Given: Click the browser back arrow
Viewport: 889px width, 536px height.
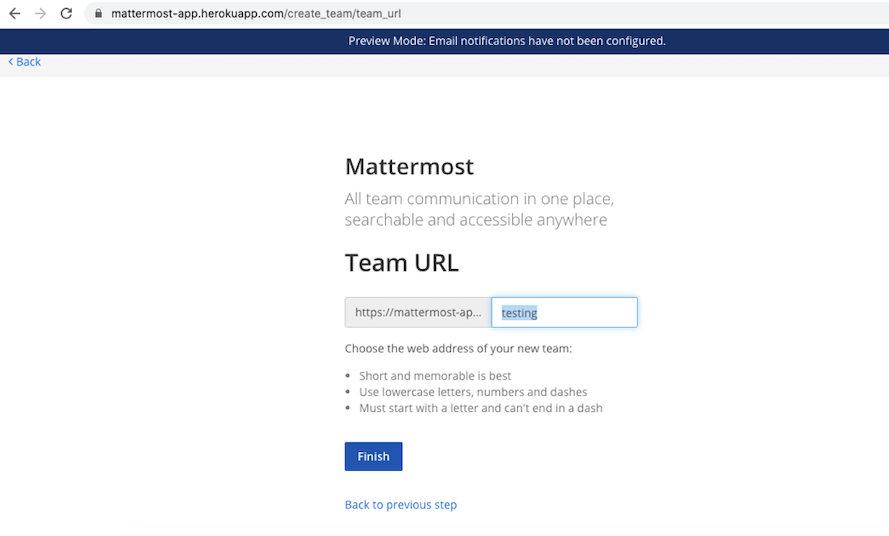Looking at the screenshot, I should [x=15, y=13].
